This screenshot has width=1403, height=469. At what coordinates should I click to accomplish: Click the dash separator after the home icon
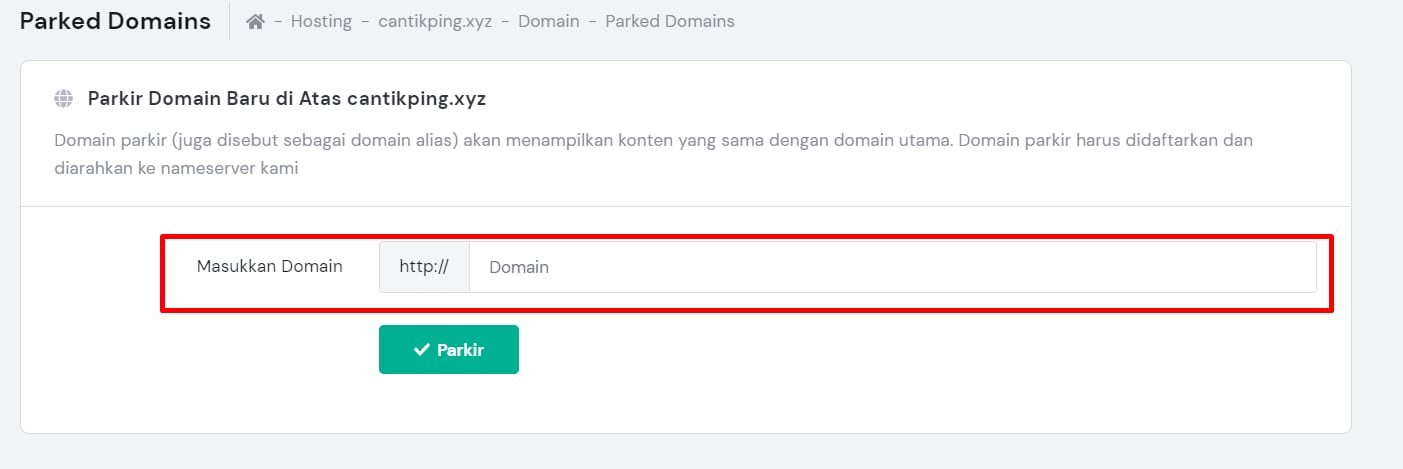[x=277, y=21]
